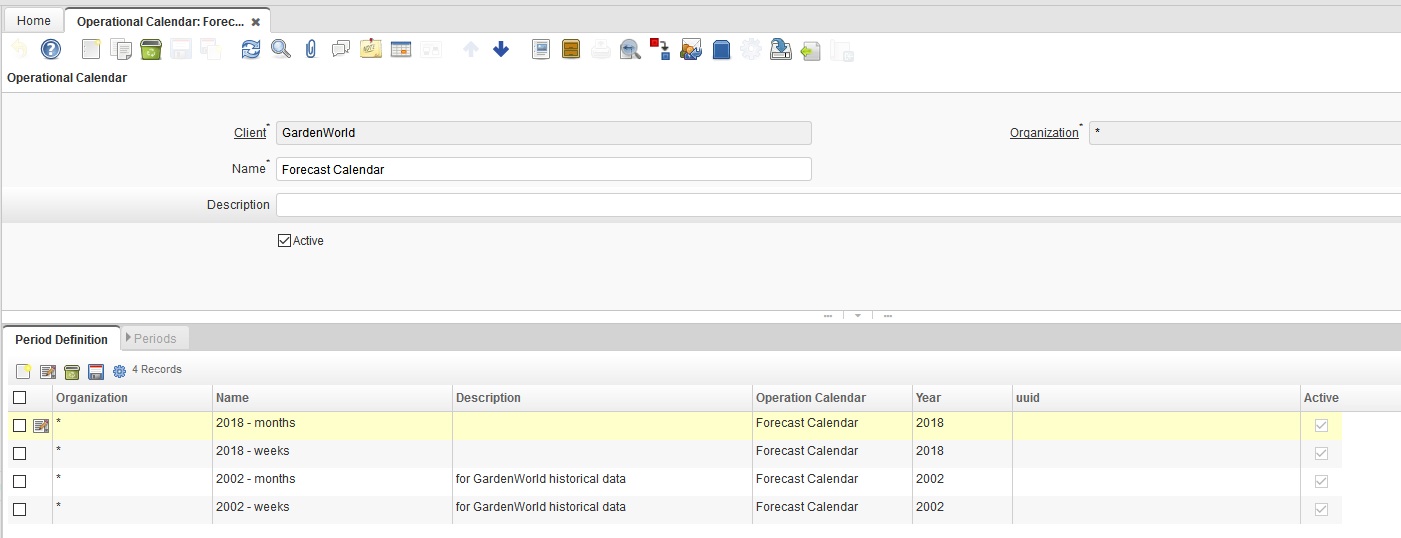This screenshot has height=538, width=1401.
Task: Click into the Description input field
Action: (838, 205)
